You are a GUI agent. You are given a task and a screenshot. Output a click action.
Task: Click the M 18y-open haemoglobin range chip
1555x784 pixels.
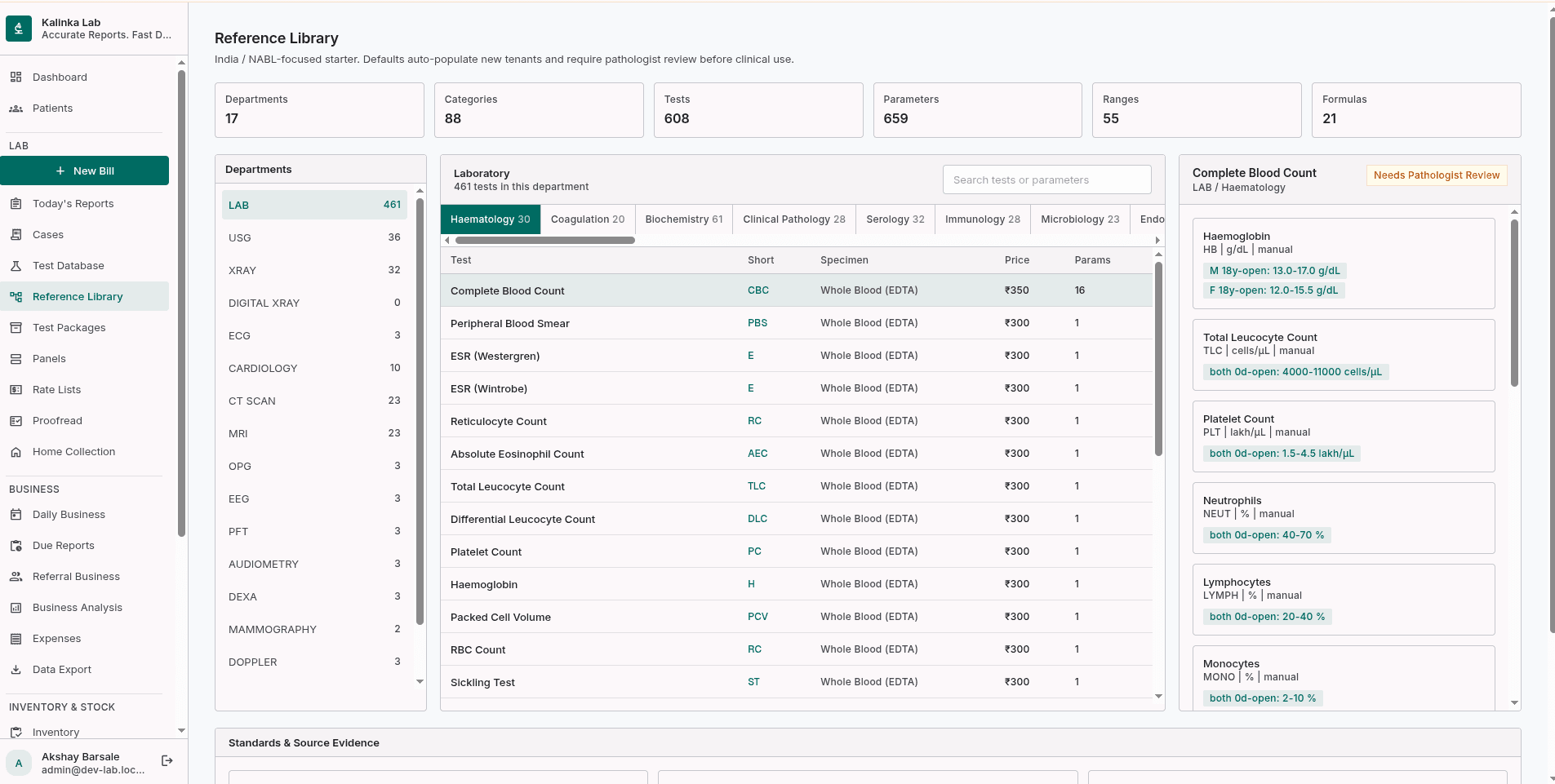tap(1274, 271)
